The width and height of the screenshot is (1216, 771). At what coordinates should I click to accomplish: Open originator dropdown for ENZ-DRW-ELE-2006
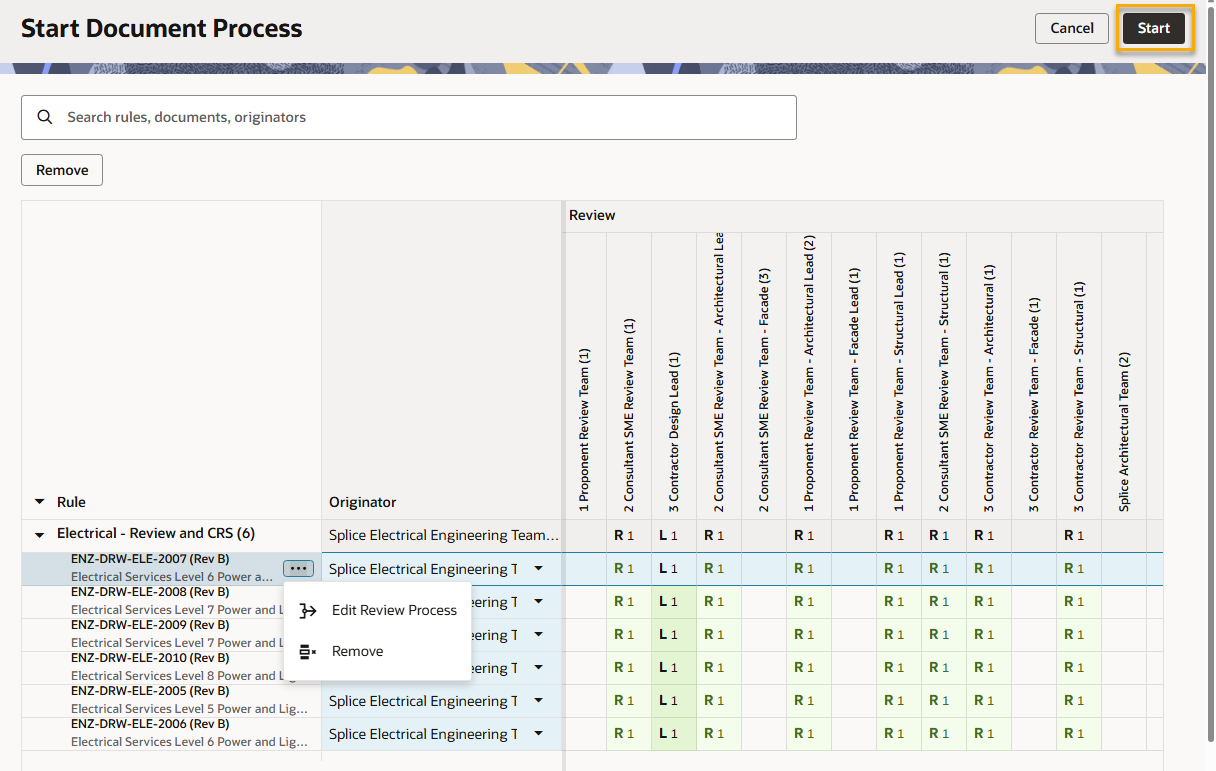[x=538, y=734]
